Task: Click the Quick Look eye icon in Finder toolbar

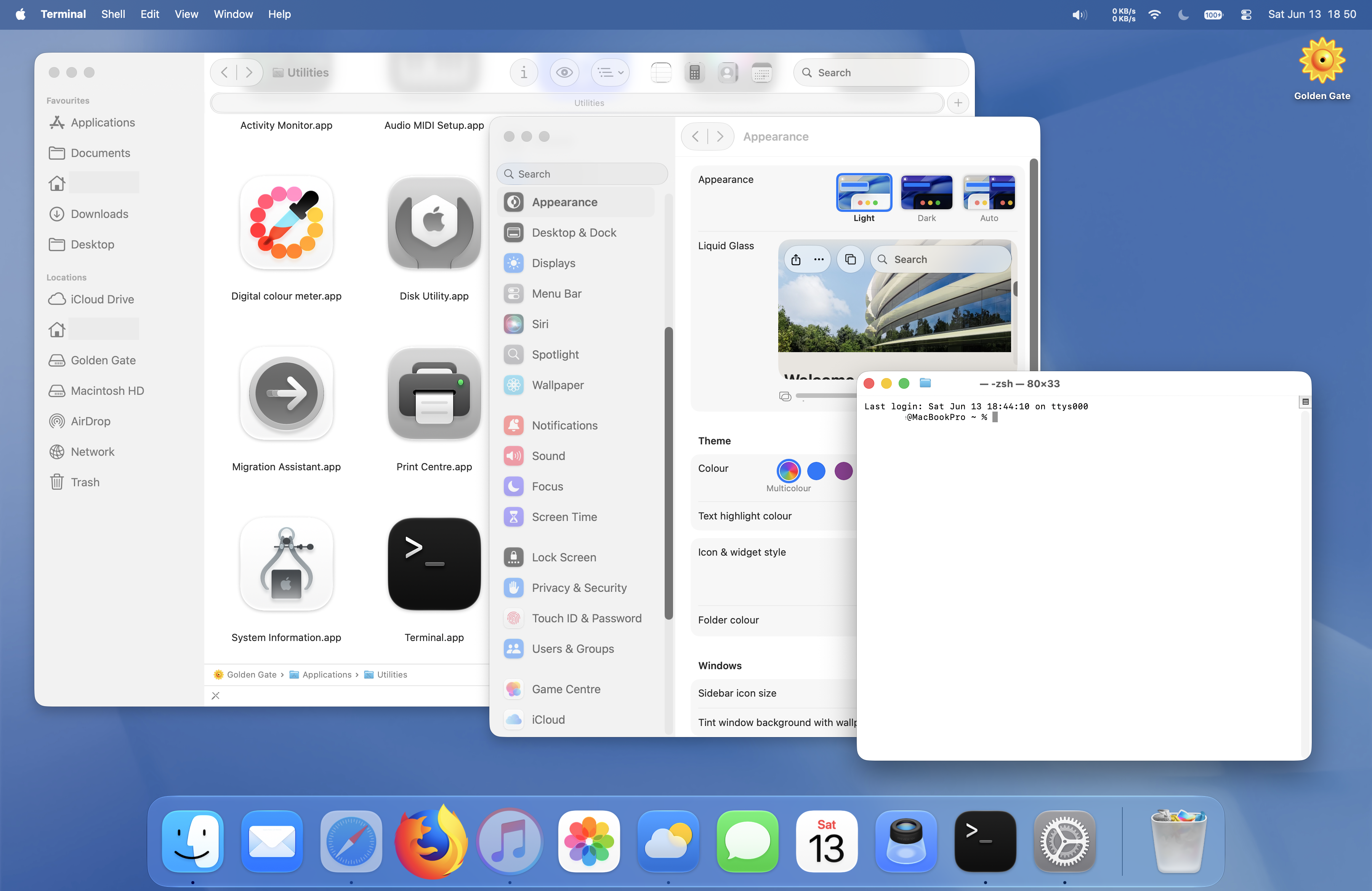Action: click(564, 73)
